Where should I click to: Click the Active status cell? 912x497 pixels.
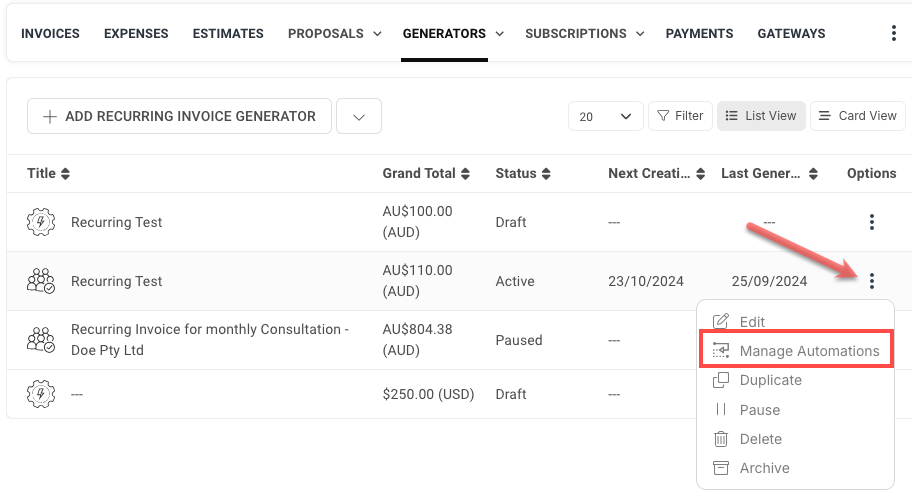[515, 281]
